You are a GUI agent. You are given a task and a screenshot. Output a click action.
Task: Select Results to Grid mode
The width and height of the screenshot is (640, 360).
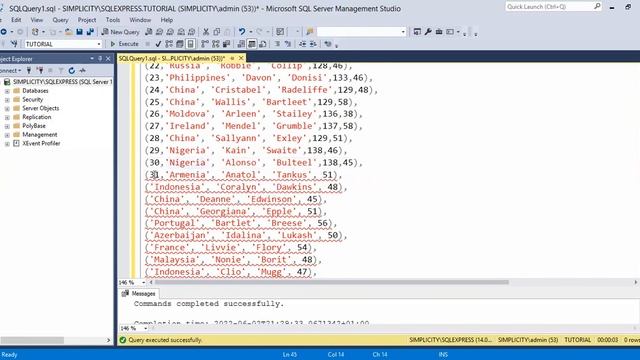pos(252,44)
